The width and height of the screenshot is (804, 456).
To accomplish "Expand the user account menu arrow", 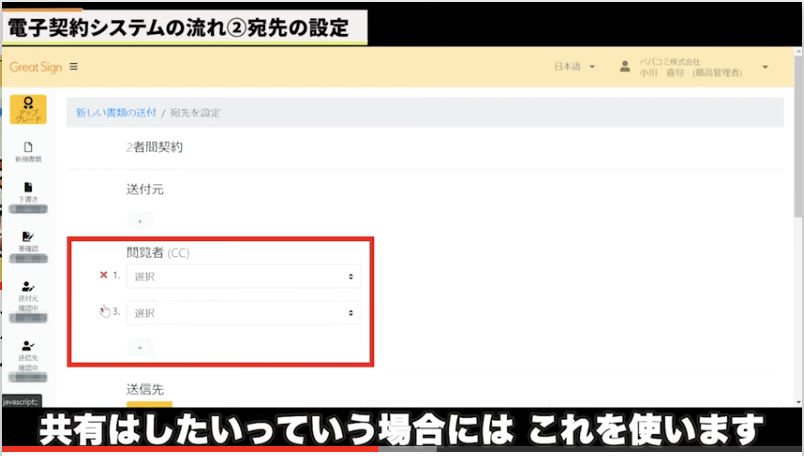I will pos(765,67).
